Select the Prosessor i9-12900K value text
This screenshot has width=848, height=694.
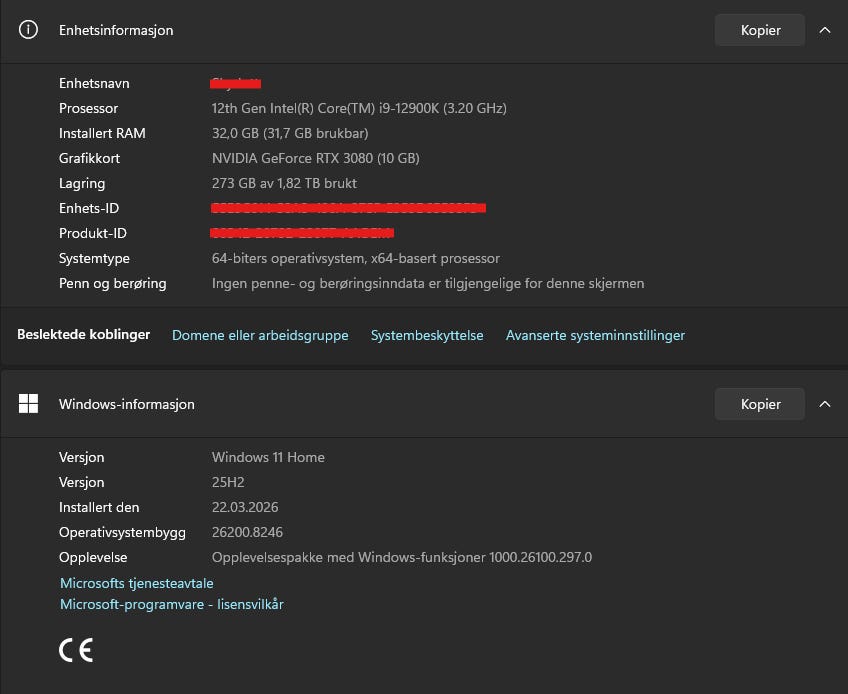pos(359,108)
